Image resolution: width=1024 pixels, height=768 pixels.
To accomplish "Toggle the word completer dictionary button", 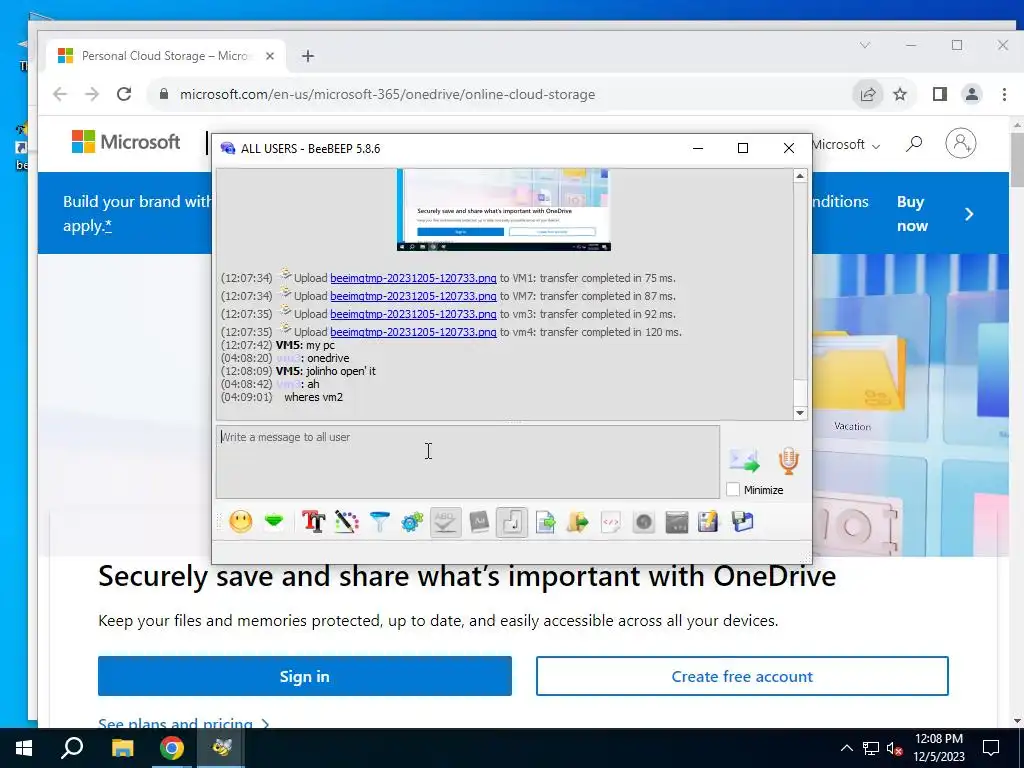I will pos(479,522).
